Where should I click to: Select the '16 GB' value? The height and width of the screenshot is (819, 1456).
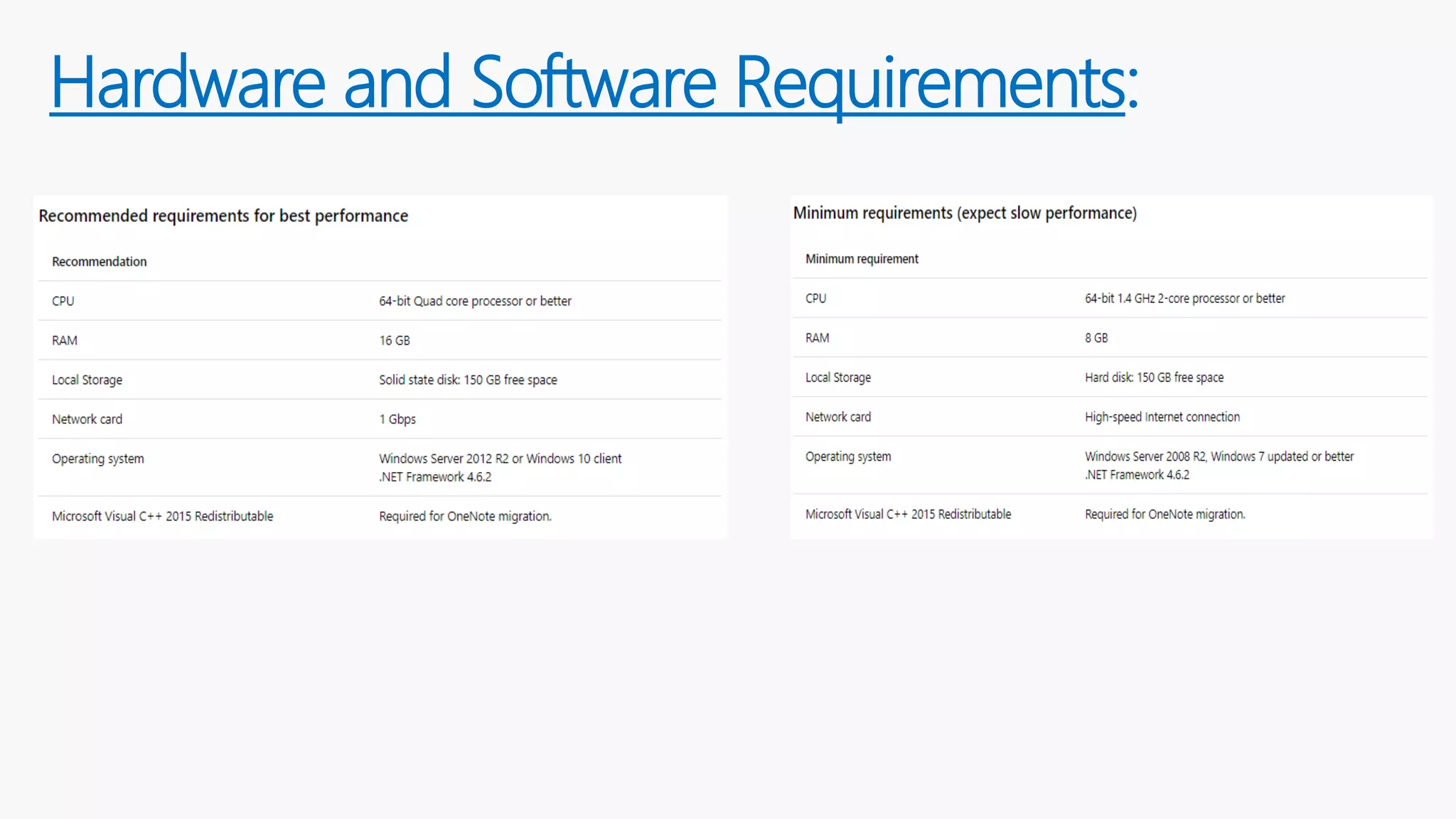click(x=395, y=341)
